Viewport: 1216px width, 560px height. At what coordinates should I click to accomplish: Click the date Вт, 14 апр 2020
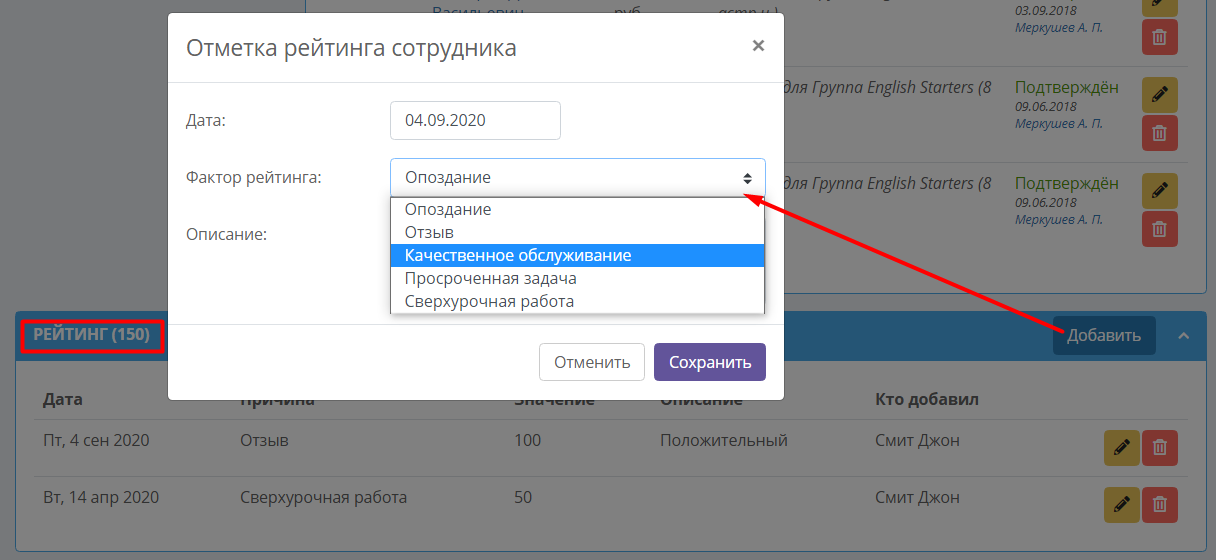(x=101, y=497)
